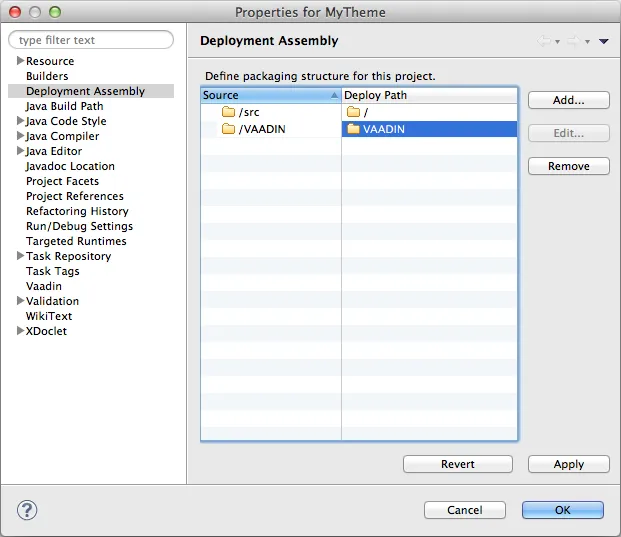The image size is (621, 537).
Task: Click the /VAADIN folder icon in Source column
Action: pyautogui.click(x=228, y=129)
